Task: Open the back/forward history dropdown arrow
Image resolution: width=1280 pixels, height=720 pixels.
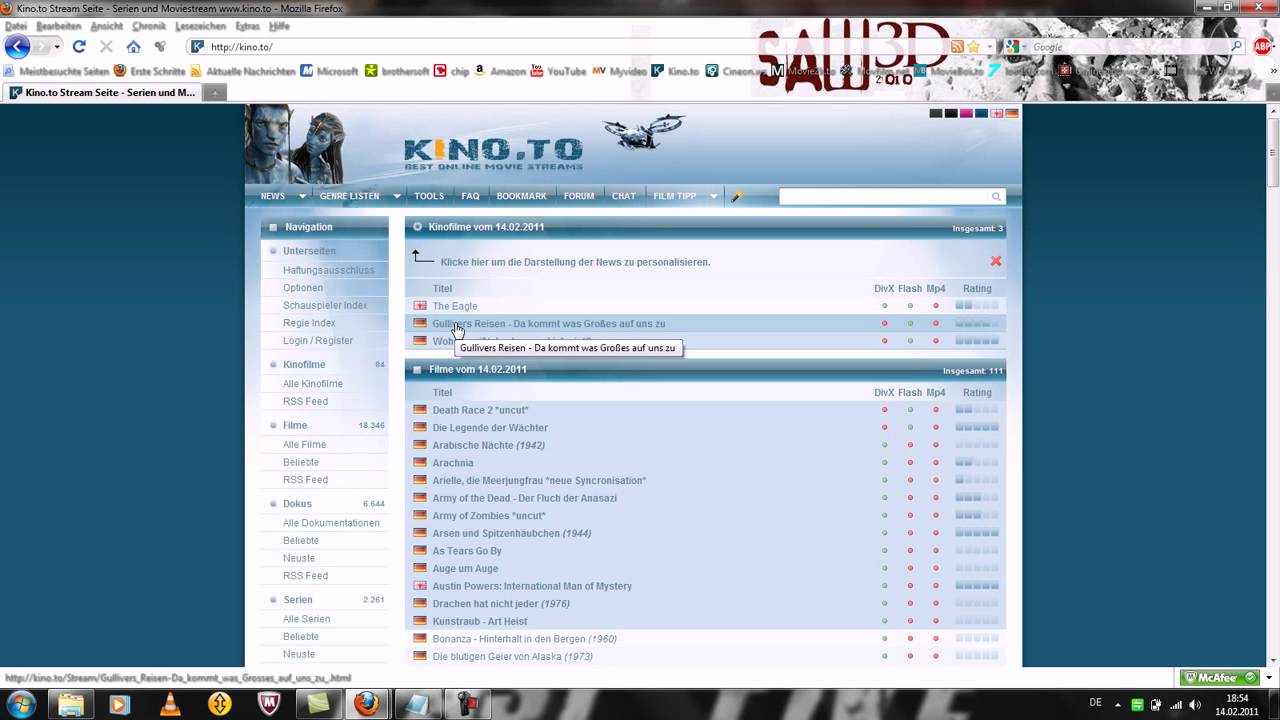Action: coord(57,47)
